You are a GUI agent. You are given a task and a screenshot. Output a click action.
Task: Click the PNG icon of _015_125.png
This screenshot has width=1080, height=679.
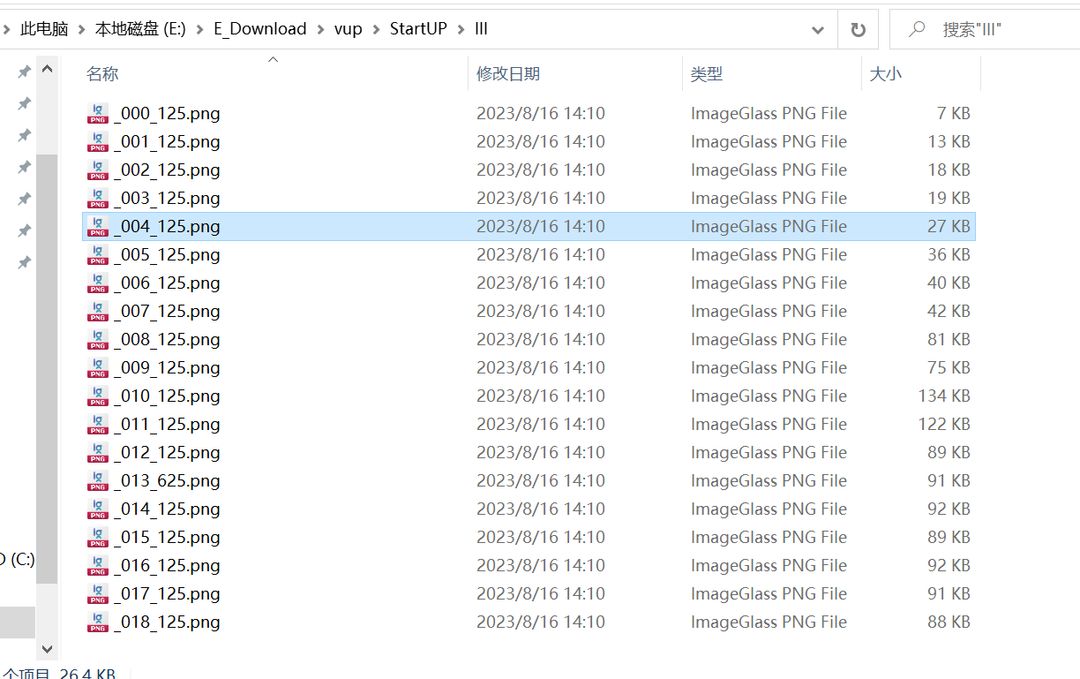click(x=98, y=537)
